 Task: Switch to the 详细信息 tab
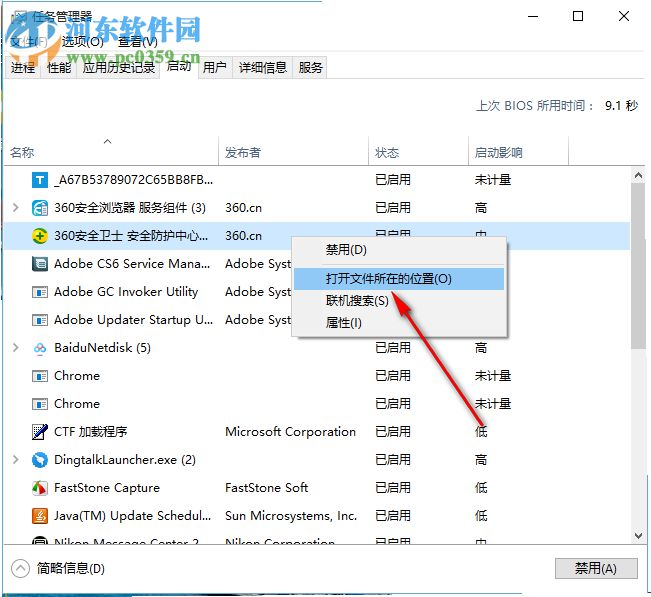[x=262, y=68]
